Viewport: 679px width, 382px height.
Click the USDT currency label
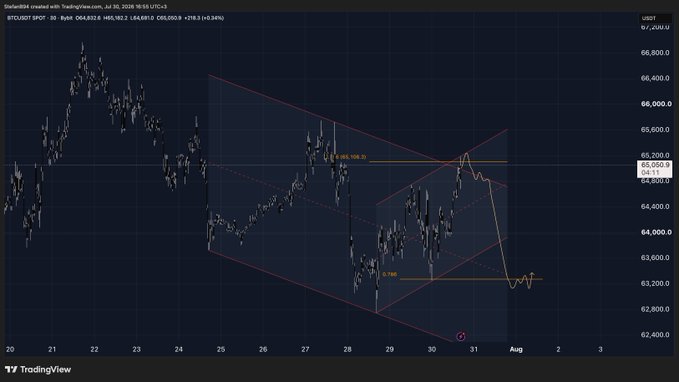649,18
